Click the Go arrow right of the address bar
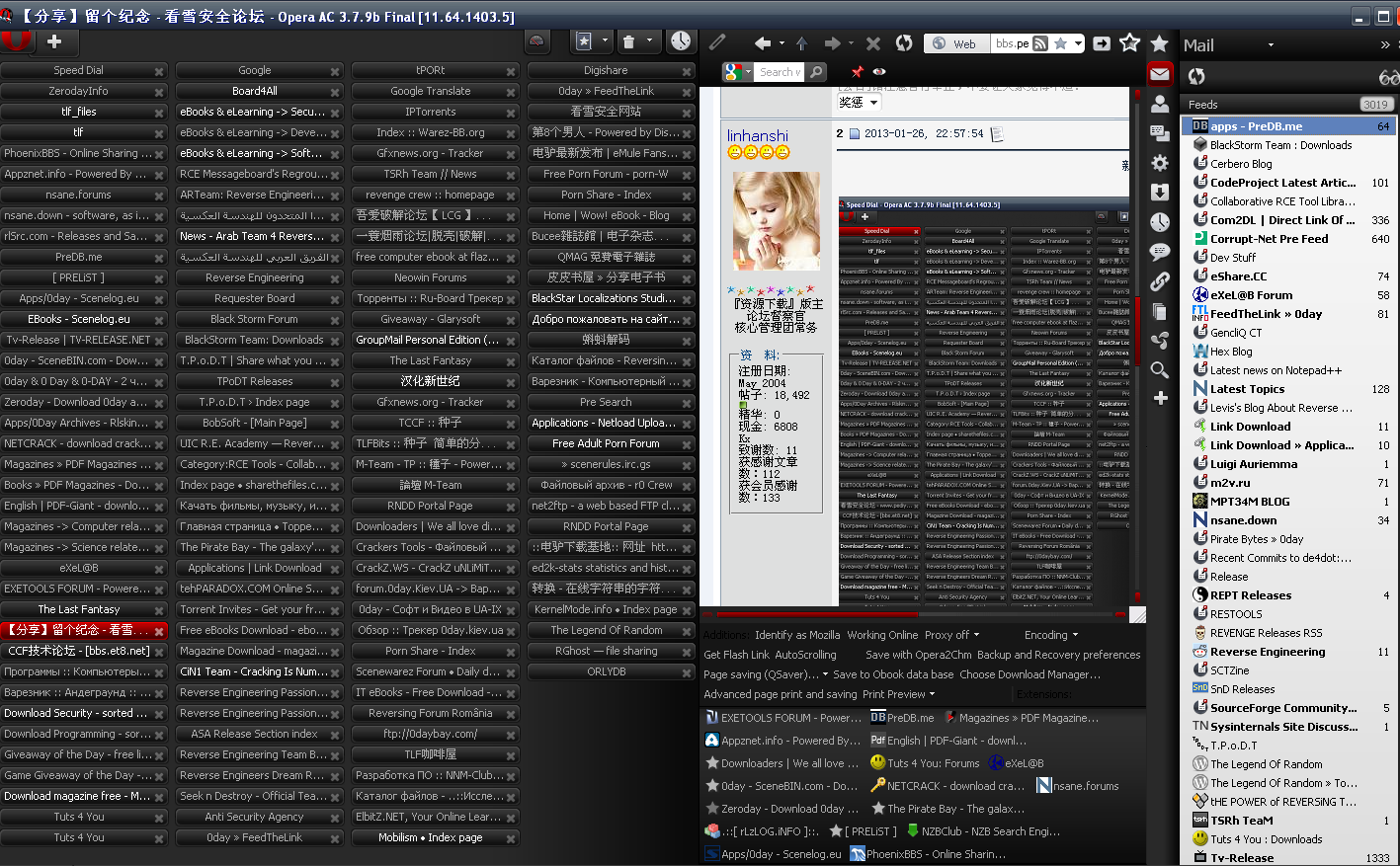Screen dimensions: 1400x866 1102,43
